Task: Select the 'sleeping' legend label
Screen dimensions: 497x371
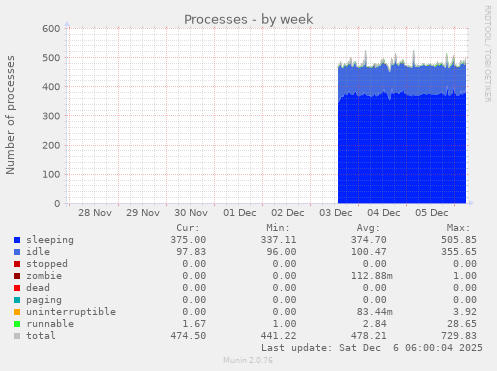Action: pos(50,240)
